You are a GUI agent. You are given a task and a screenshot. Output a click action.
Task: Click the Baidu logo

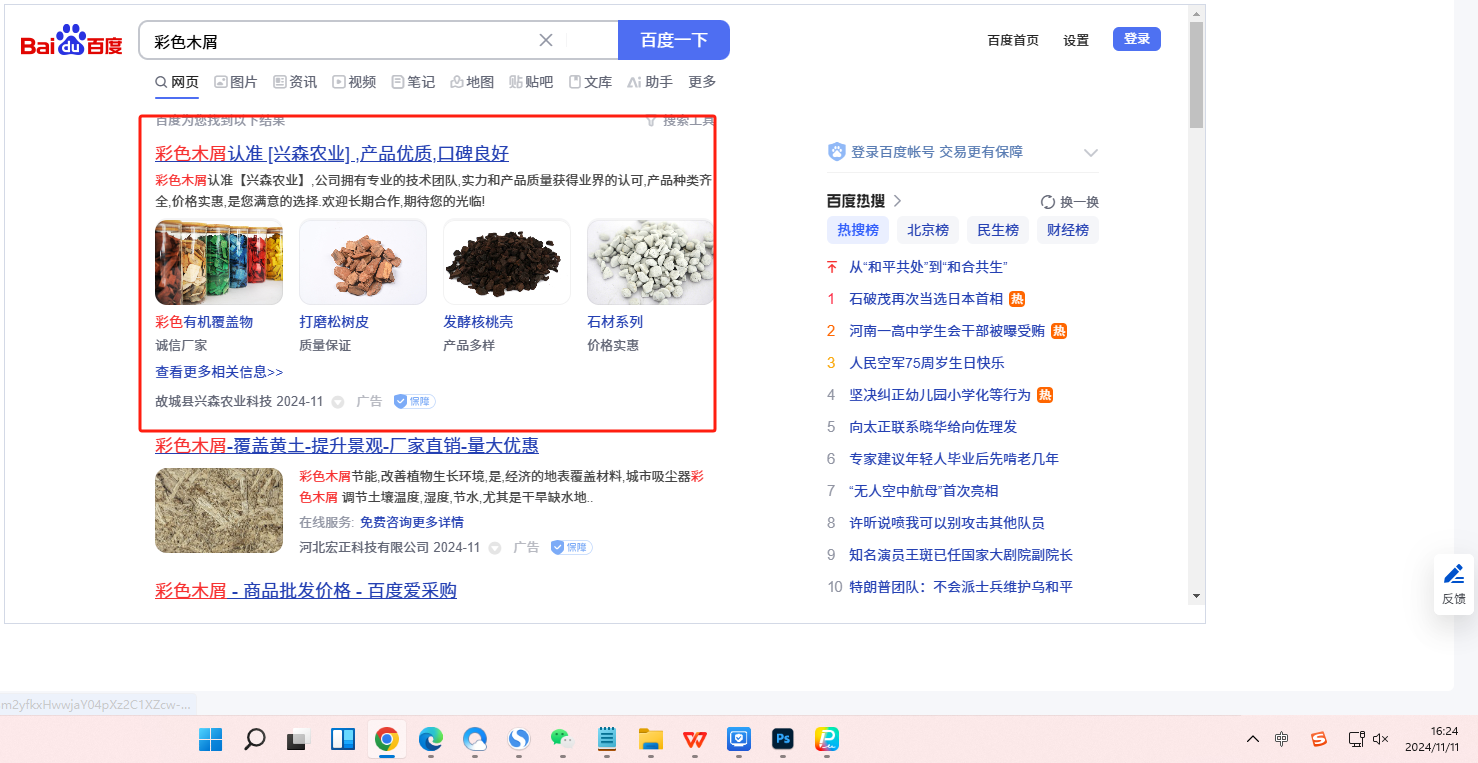pyautogui.click(x=71, y=42)
